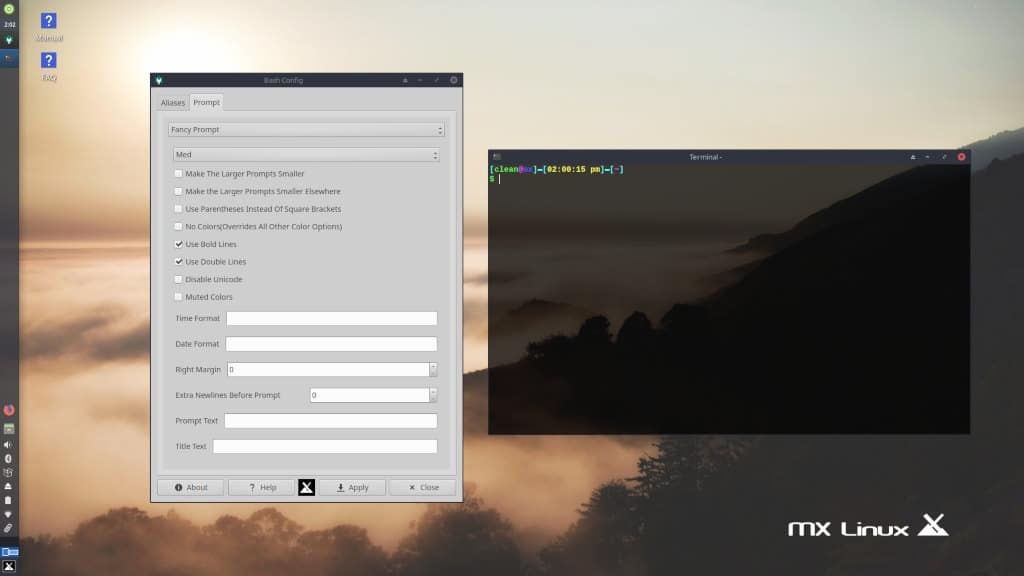This screenshot has width=1024, height=576.
Task: Click the About button
Action: (191, 487)
